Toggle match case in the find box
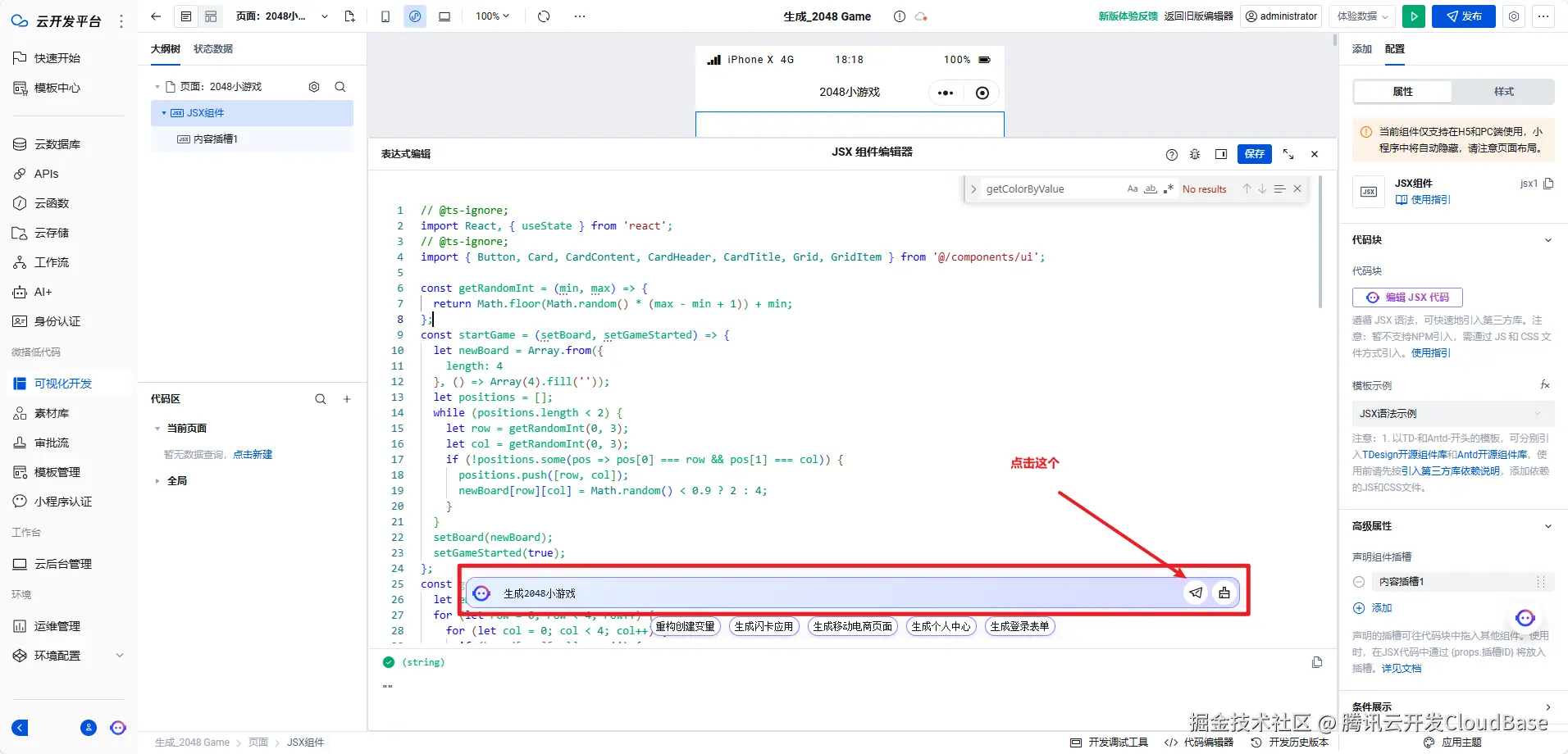 pos(1133,188)
